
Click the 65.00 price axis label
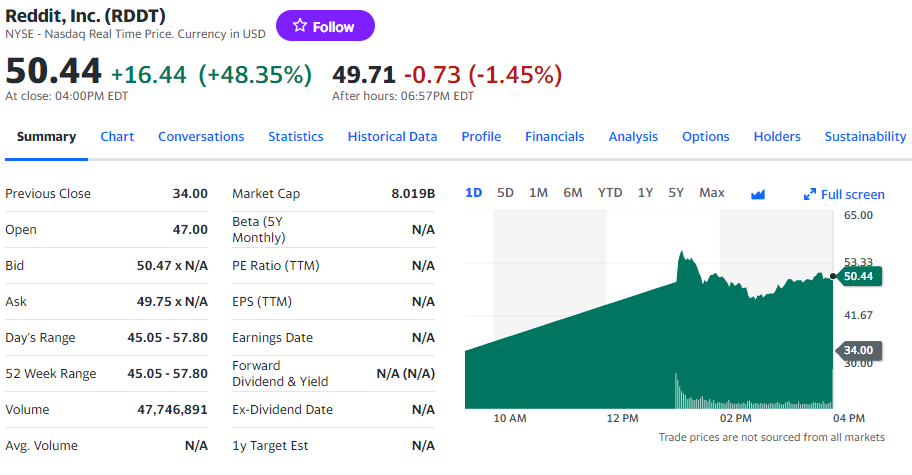point(858,216)
